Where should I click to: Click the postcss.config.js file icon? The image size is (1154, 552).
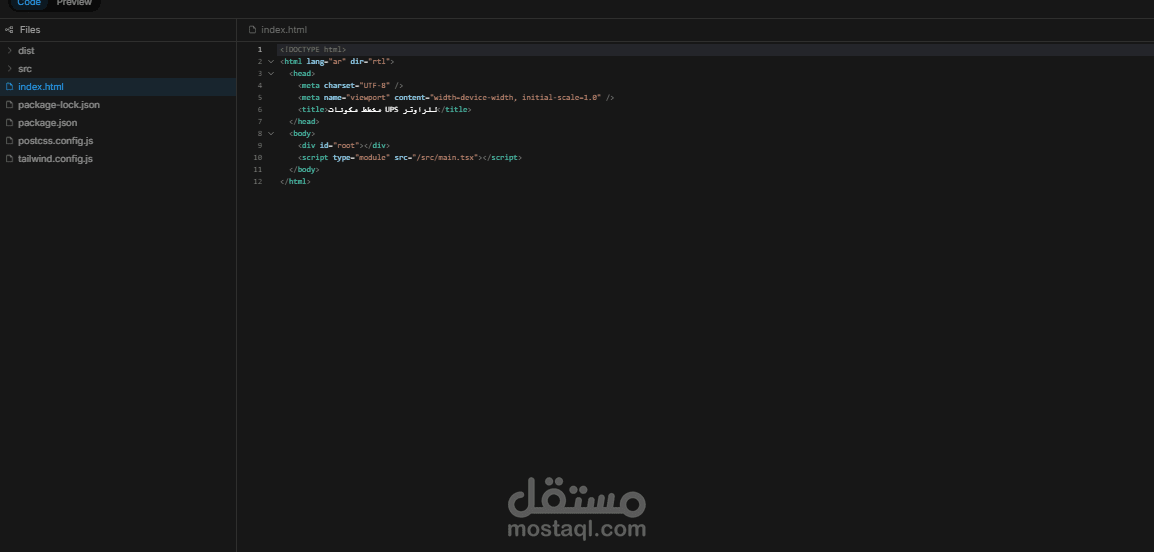(x=10, y=141)
